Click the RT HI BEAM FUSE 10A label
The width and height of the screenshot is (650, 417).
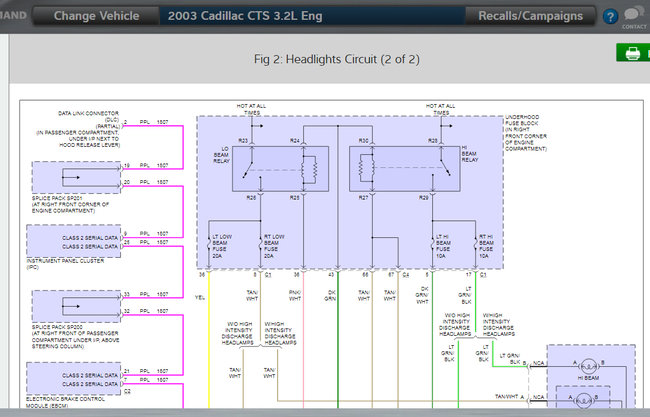point(486,246)
